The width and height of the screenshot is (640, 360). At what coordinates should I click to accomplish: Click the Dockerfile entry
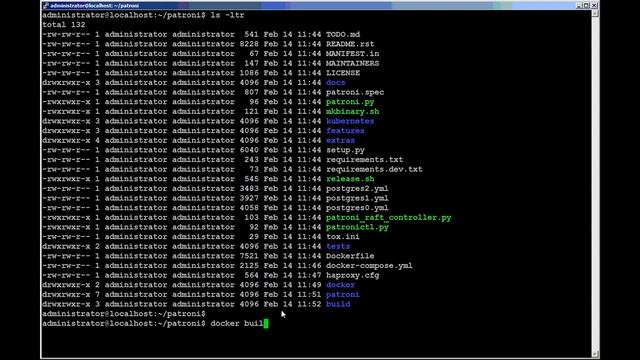pos(350,256)
